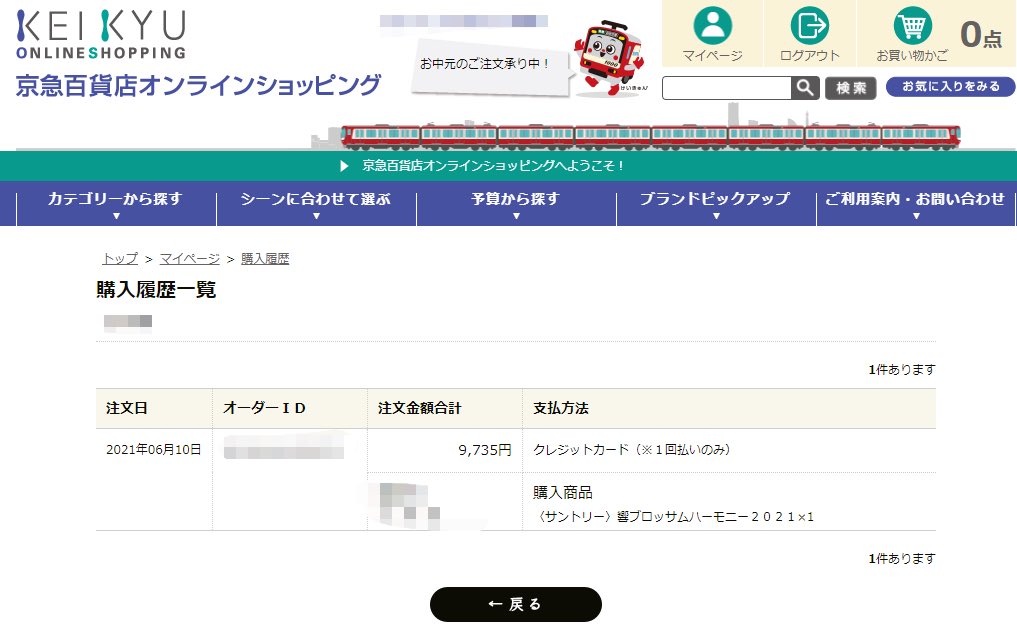This screenshot has width=1017, height=628.
Task: Expand ブランドピックアップ menu
Action: tap(715, 204)
